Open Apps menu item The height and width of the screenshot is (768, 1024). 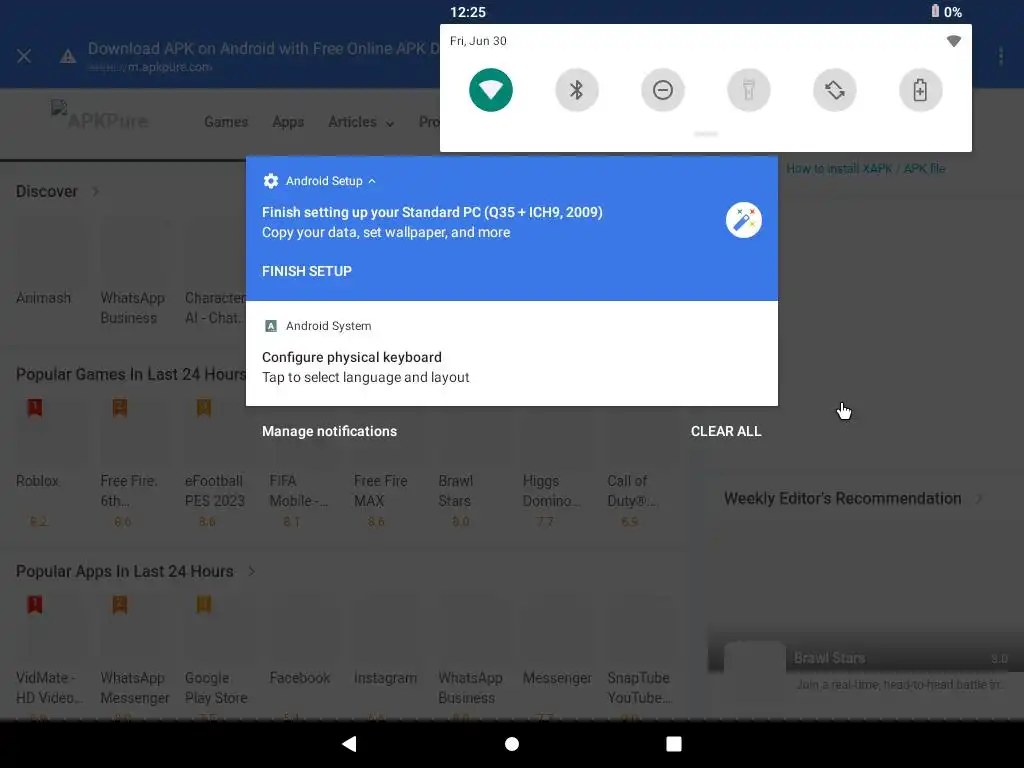pos(288,122)
